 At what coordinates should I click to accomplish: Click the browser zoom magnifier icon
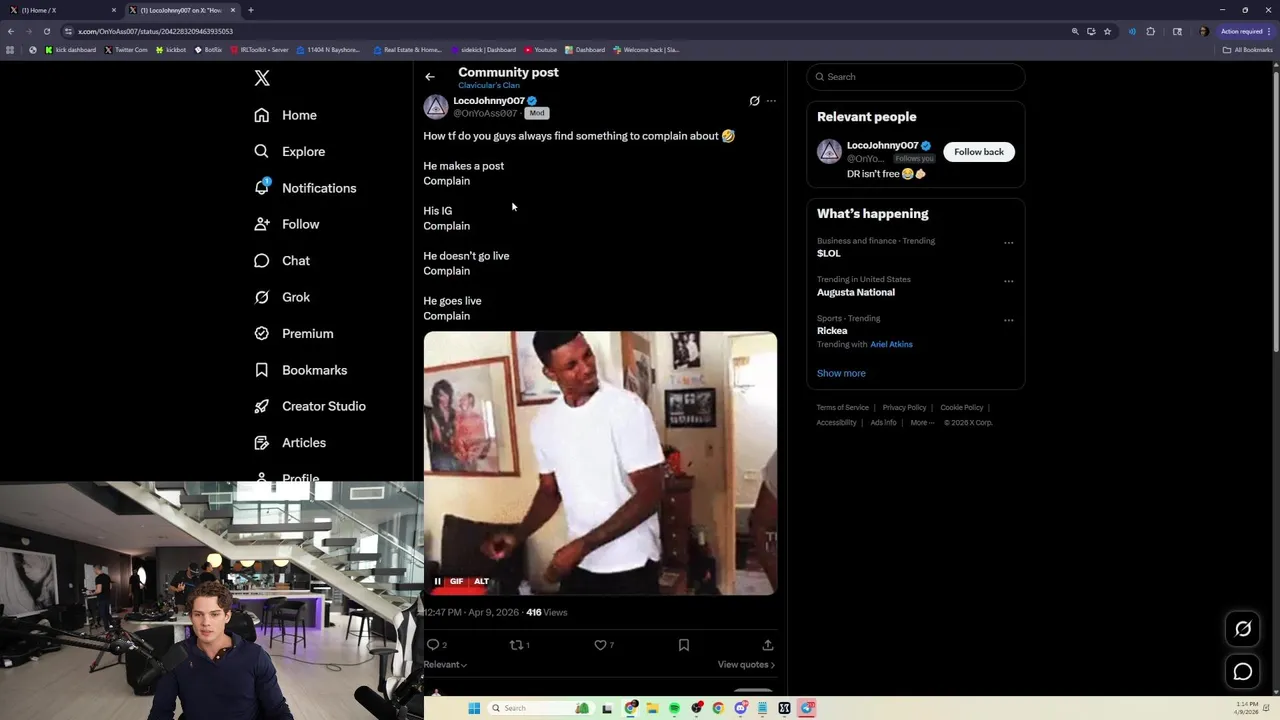click(1075, 31)
